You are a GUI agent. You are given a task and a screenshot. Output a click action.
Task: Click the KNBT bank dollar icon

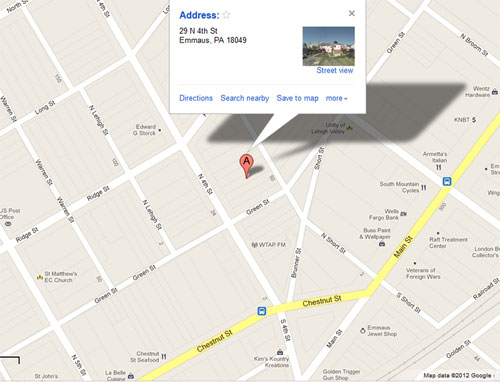coord(474,119)
